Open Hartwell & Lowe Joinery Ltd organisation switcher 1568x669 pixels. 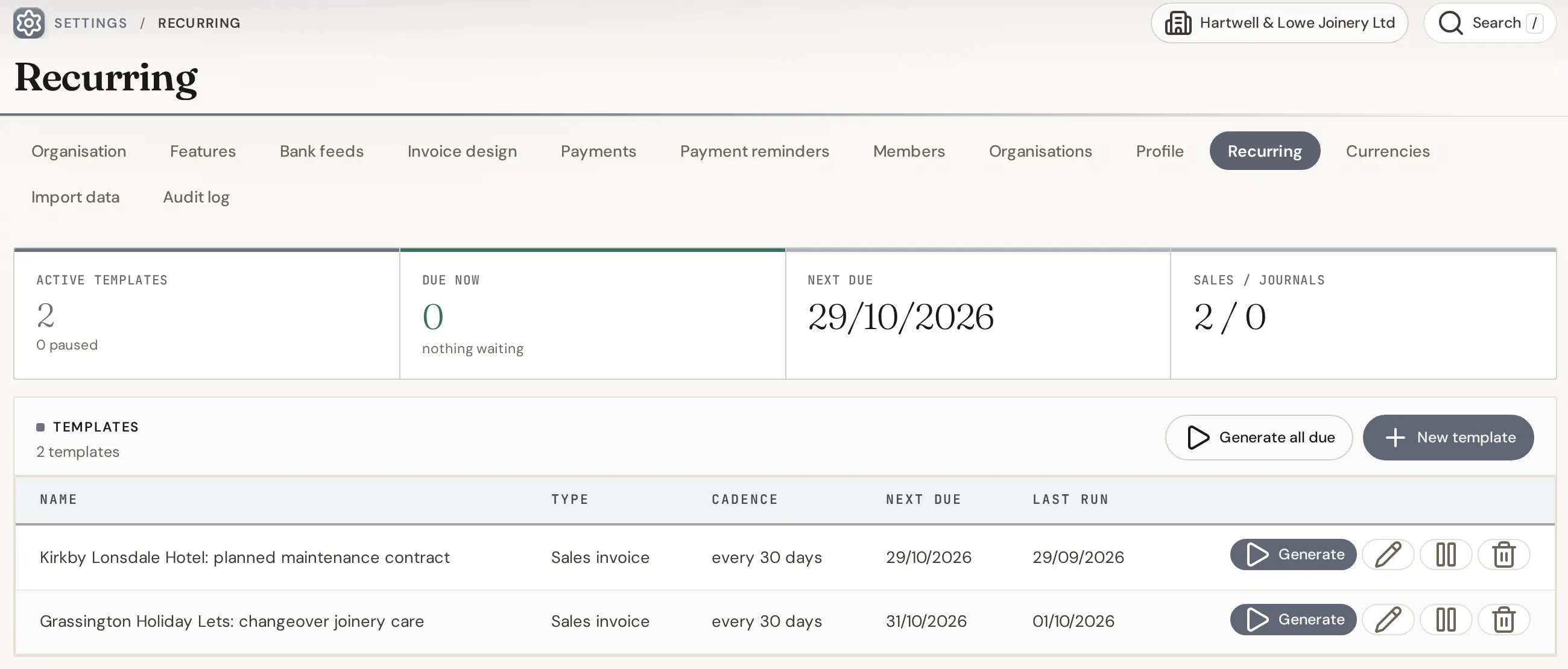(x=1280, y=23)
